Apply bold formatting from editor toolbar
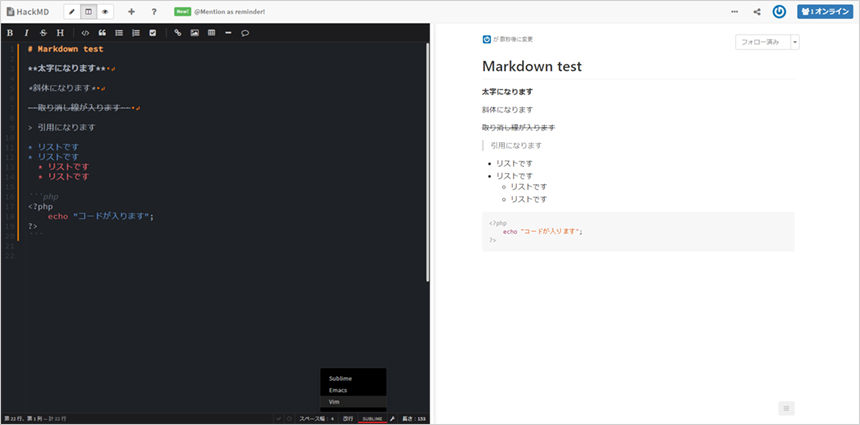The image size is (860, 425). [x=10, y=33]
